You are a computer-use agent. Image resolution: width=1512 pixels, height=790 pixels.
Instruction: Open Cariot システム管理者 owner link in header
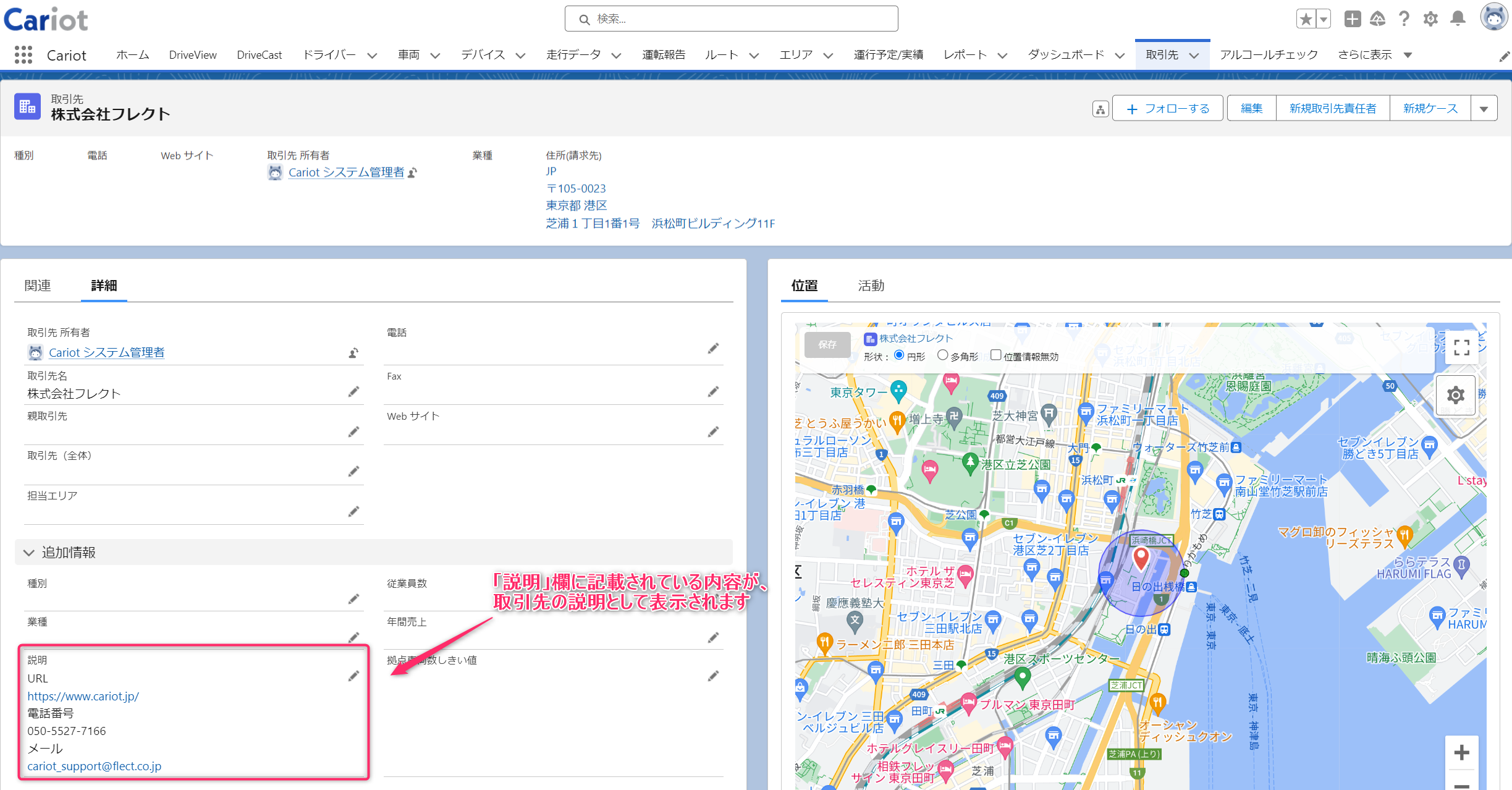[346, 172]
